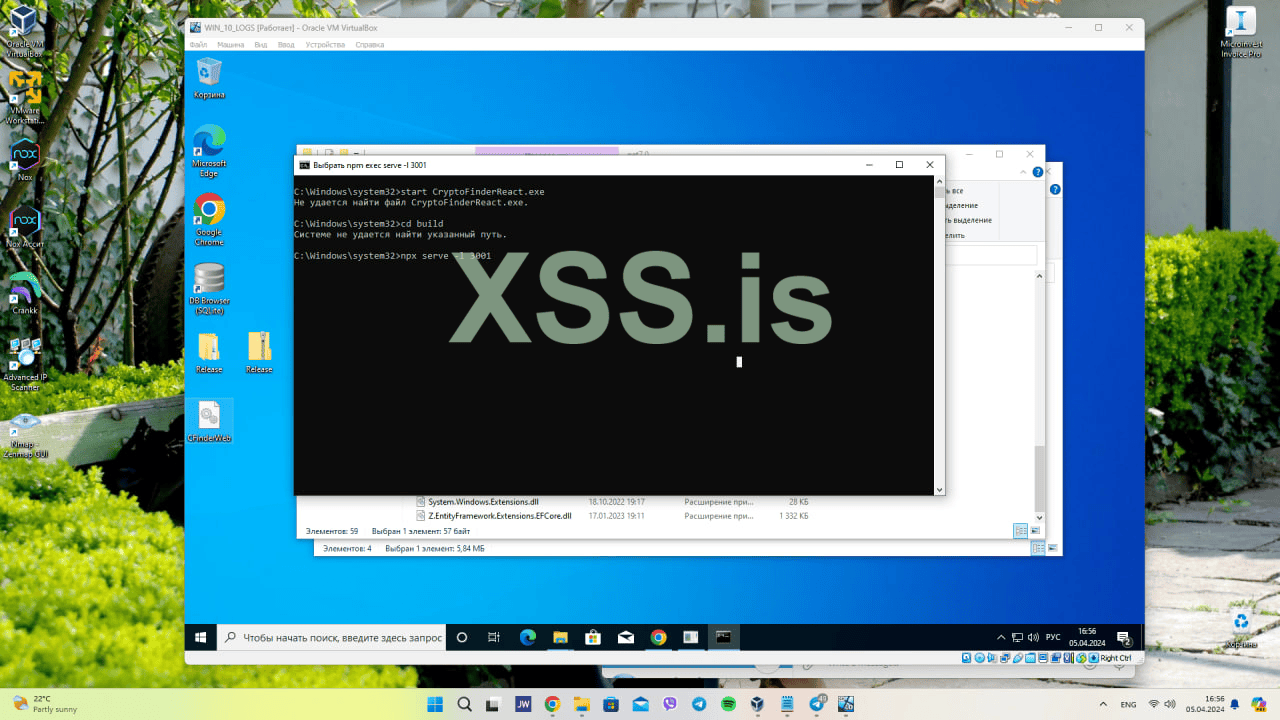Open Microsoft Store in the guest taskbar
Viewport: 1280px width, 720px height.
[593, 637]
